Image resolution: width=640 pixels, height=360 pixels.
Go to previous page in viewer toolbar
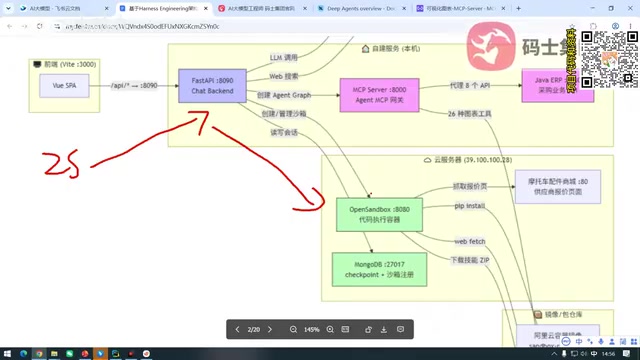tap(237, 329)
